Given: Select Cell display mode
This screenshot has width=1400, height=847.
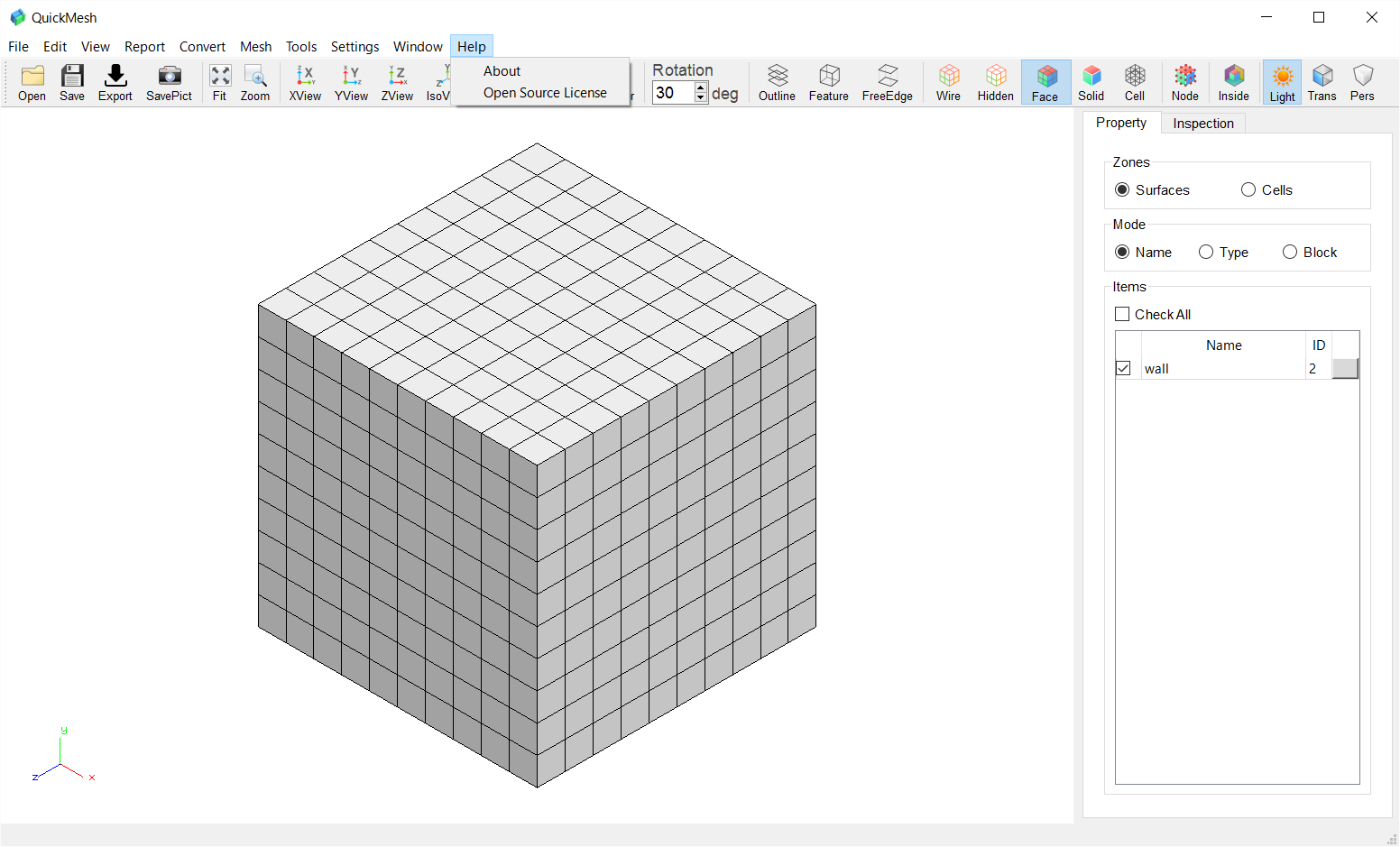Looking at the screenshot, I should (1135, 83).
